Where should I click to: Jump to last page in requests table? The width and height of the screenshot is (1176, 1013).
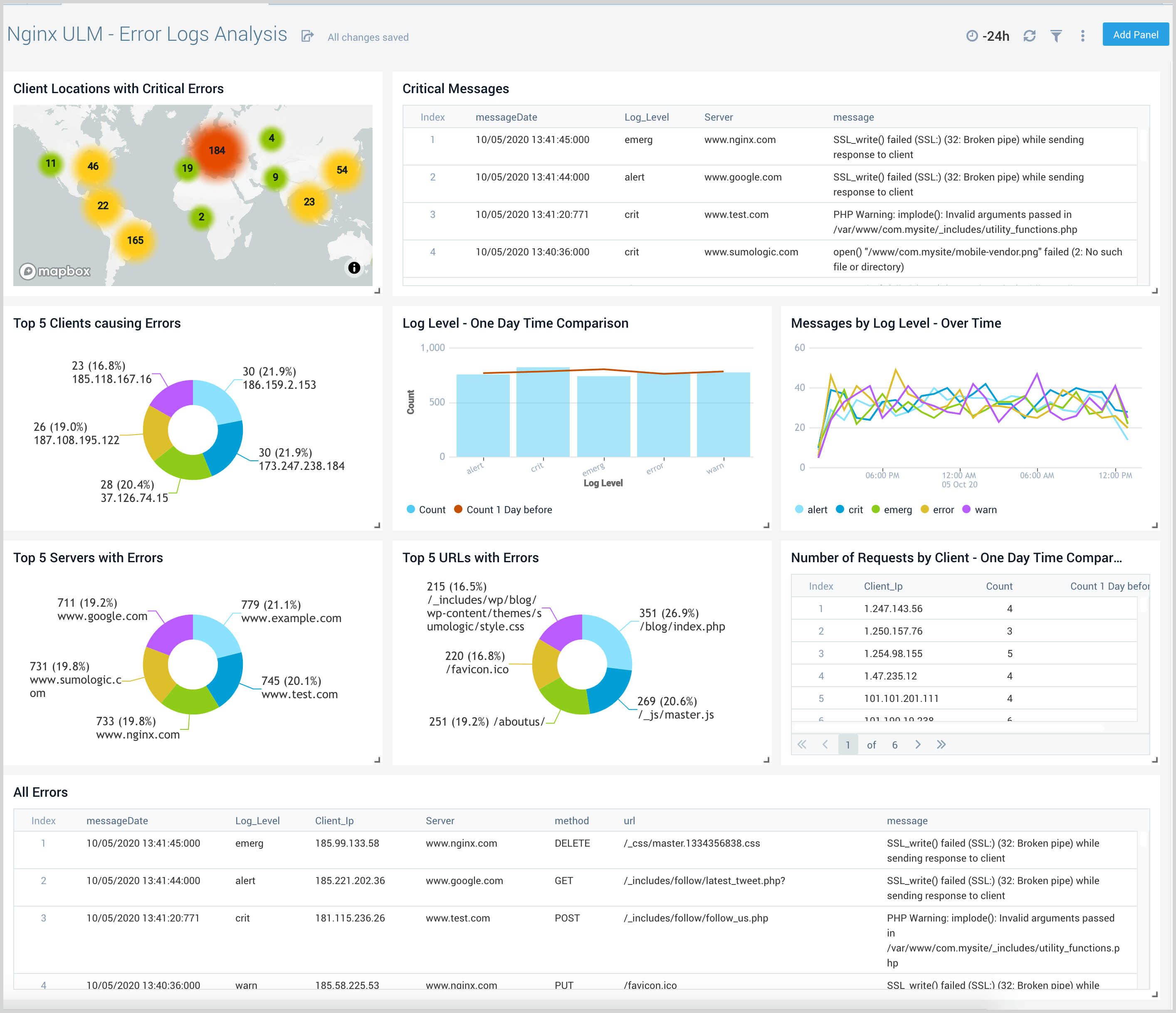(941, 744)
